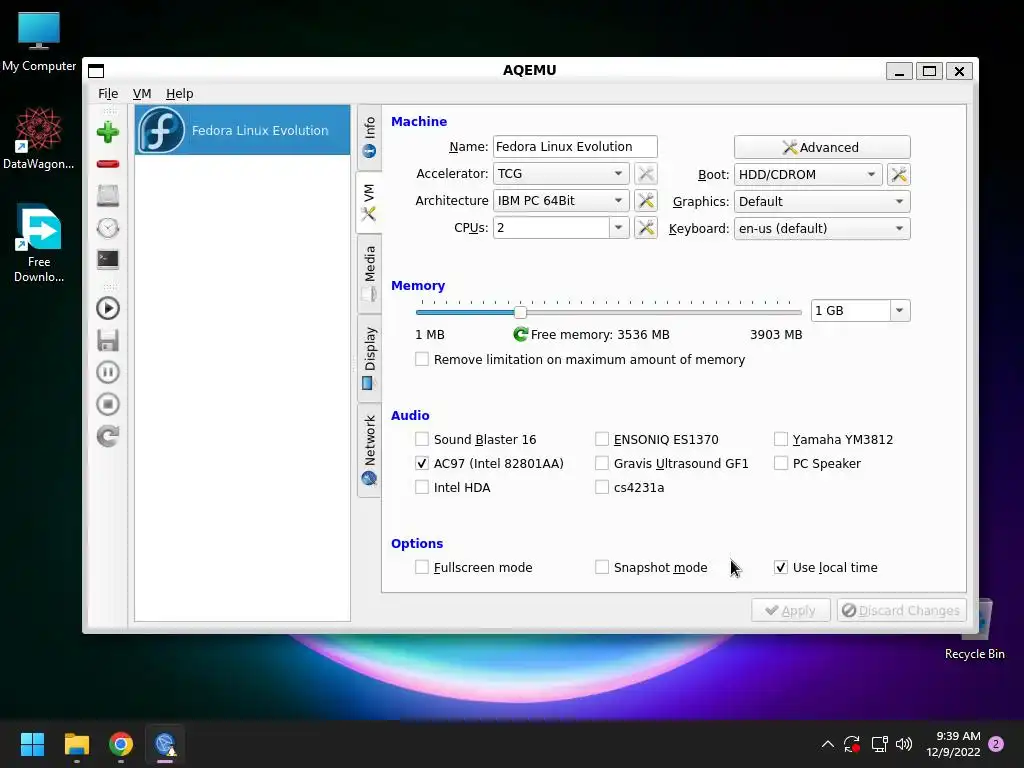The height and width of the screenshot is (768, 1024).
Task: Expand the 1 GB memory size dropdown
Action: (899, 310)
